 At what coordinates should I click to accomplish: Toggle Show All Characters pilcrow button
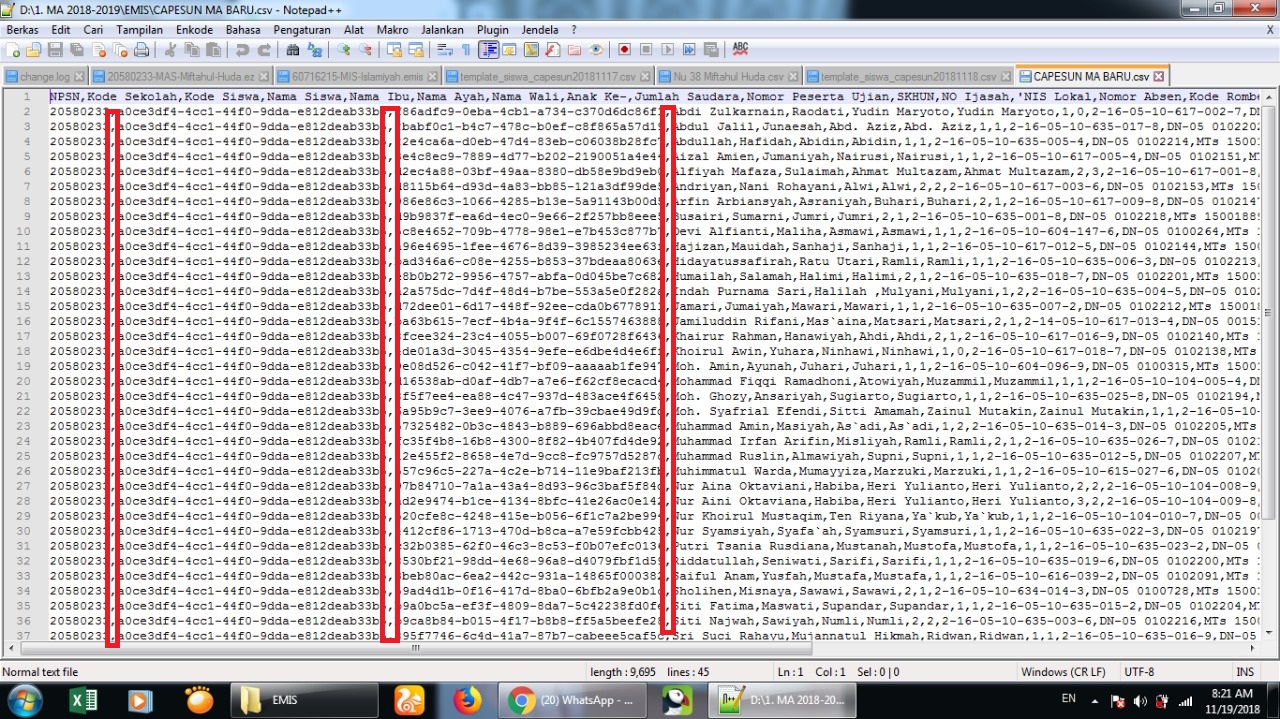[466, 50]
